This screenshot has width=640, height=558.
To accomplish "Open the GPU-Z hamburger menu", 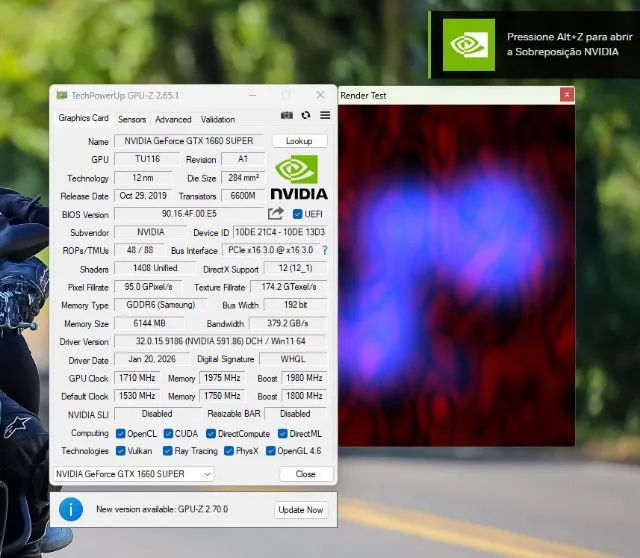I will (325, 116).
